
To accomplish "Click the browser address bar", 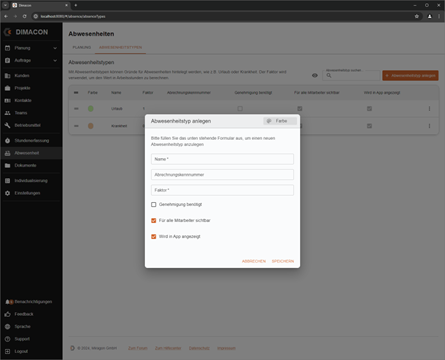I will click(x=223, y=16).
